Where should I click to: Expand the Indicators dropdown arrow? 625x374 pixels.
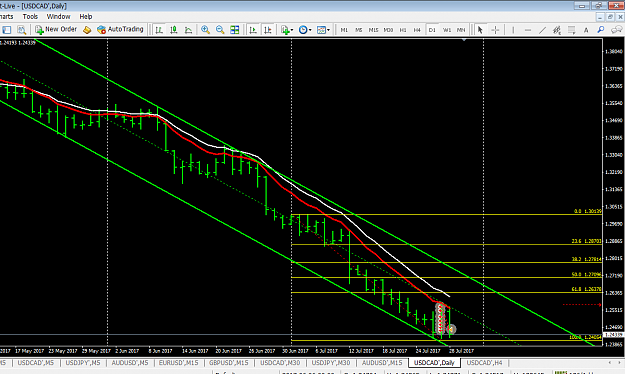292,30
